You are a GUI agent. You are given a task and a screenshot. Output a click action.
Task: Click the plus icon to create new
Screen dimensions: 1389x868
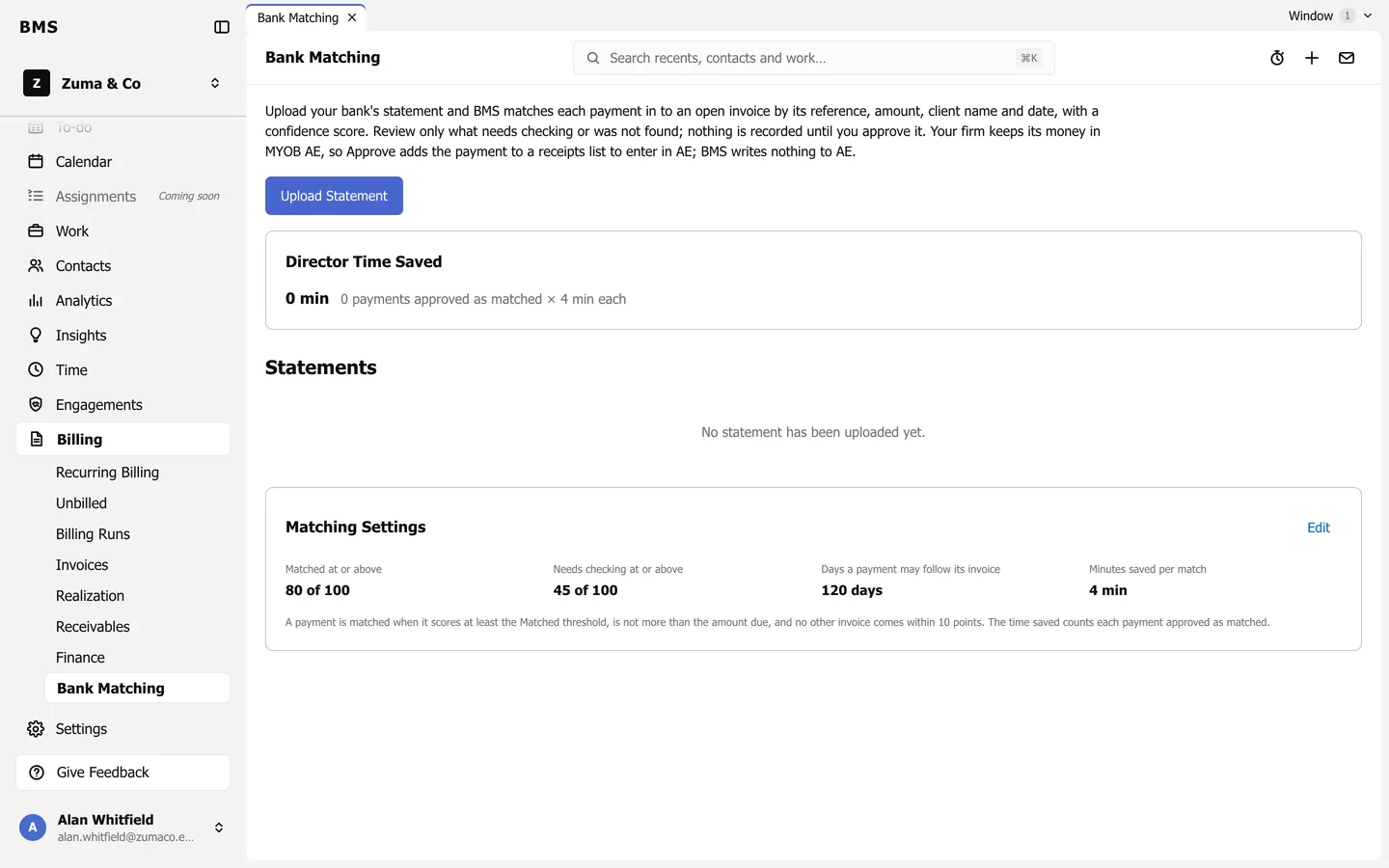[1312, 58]
